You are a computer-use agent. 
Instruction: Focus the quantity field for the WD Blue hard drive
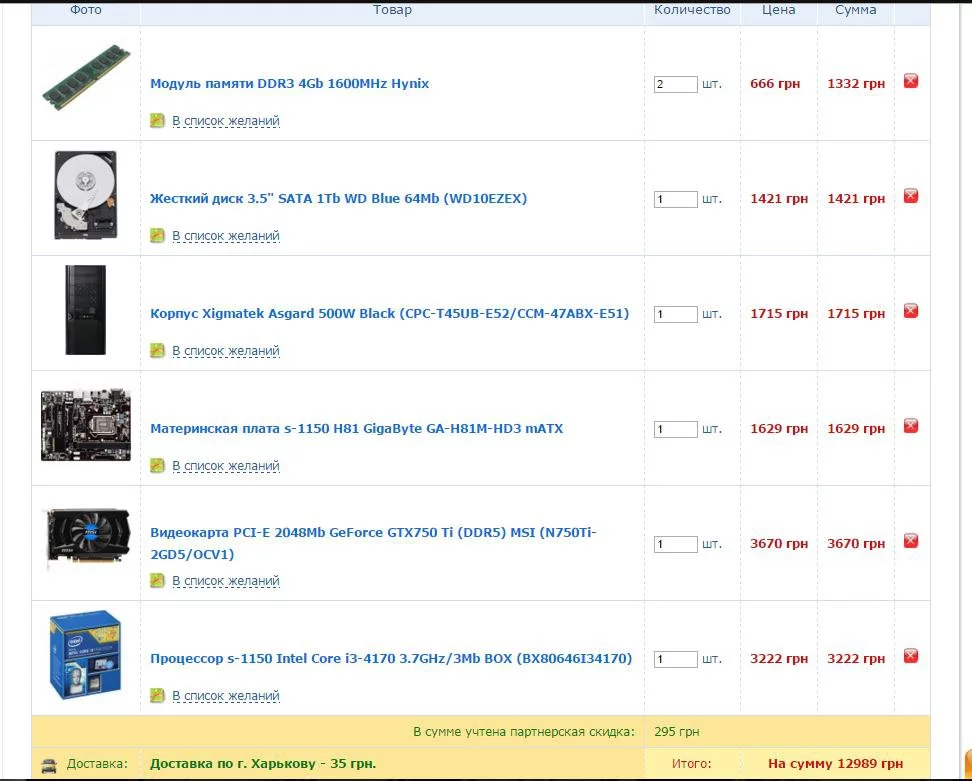click(x=676, y=199)
